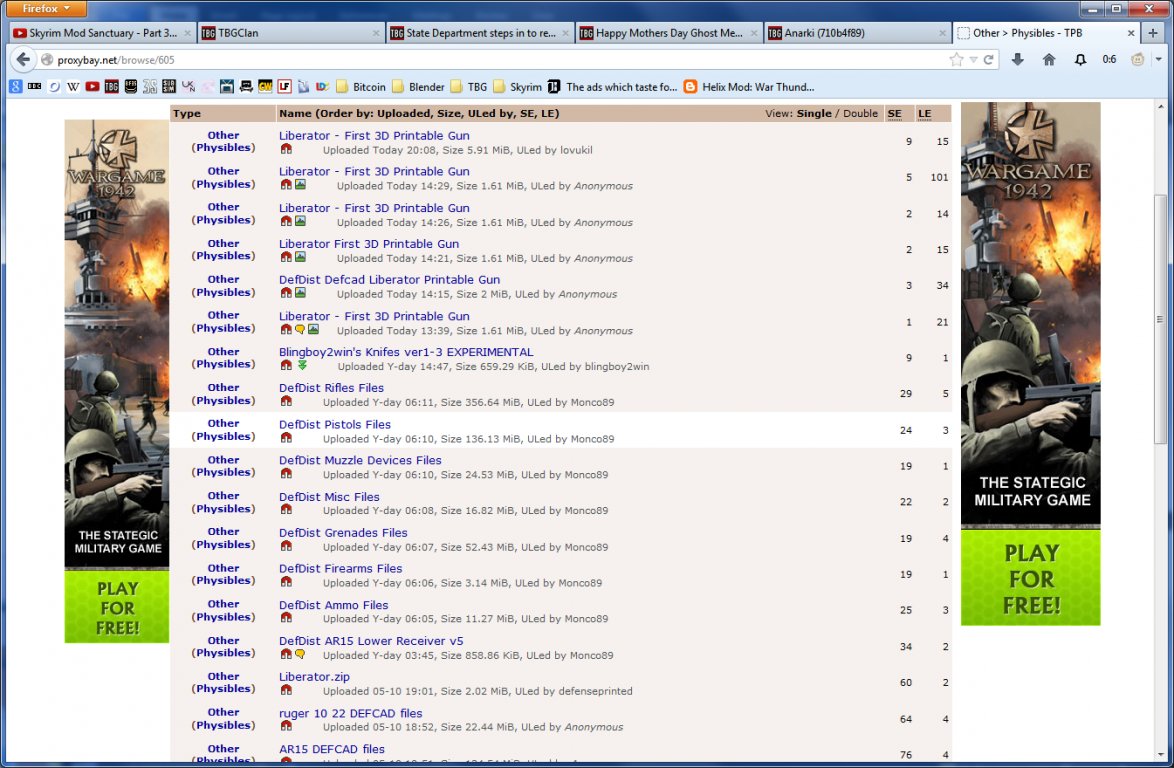Open the Greasemonkey dropdown arrow
This screenshot has width=1174, height=768.
[x=1158, y=60]
